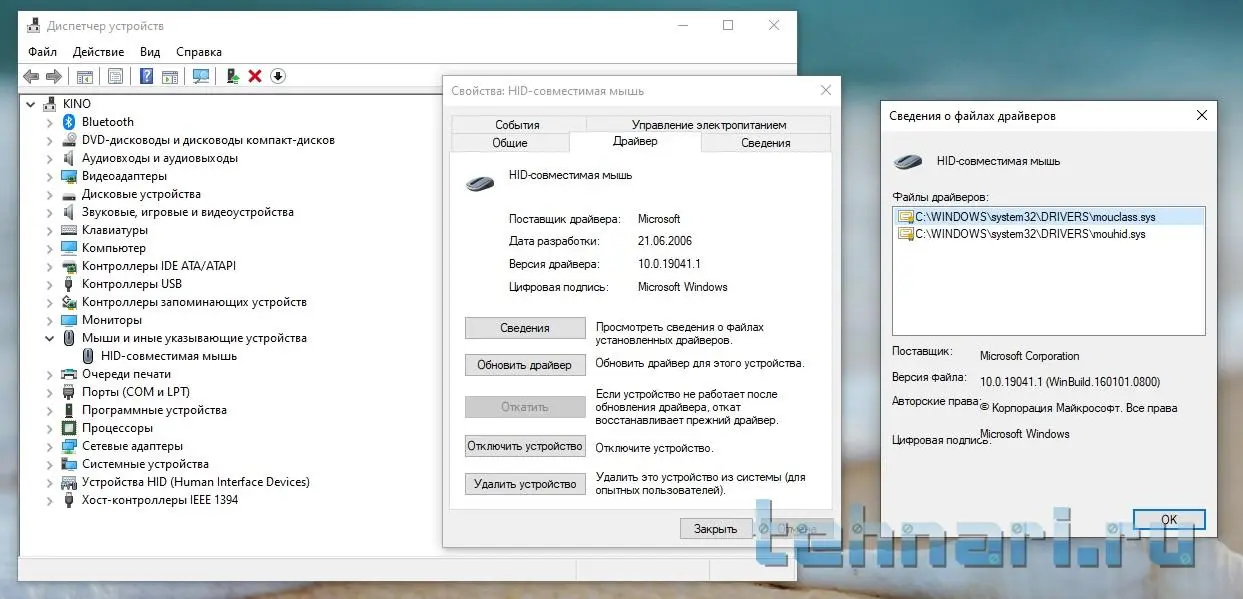Click the Back arrow in Device Manager toolbar

31,76
